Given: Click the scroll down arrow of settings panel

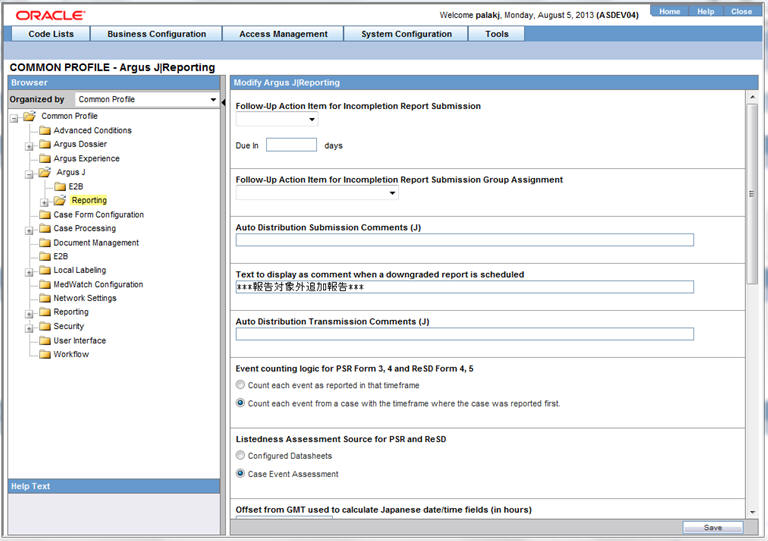Looking at the screenshot, I should (752, 512).
